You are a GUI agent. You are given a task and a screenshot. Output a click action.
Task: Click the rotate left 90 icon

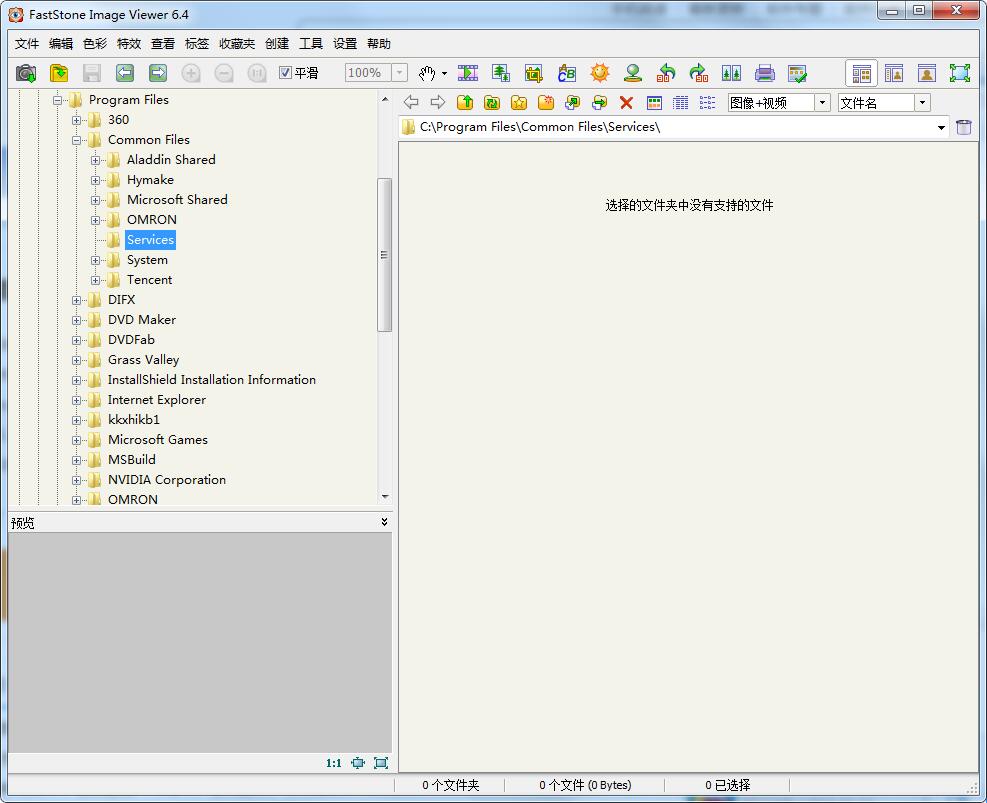point(666,73)
